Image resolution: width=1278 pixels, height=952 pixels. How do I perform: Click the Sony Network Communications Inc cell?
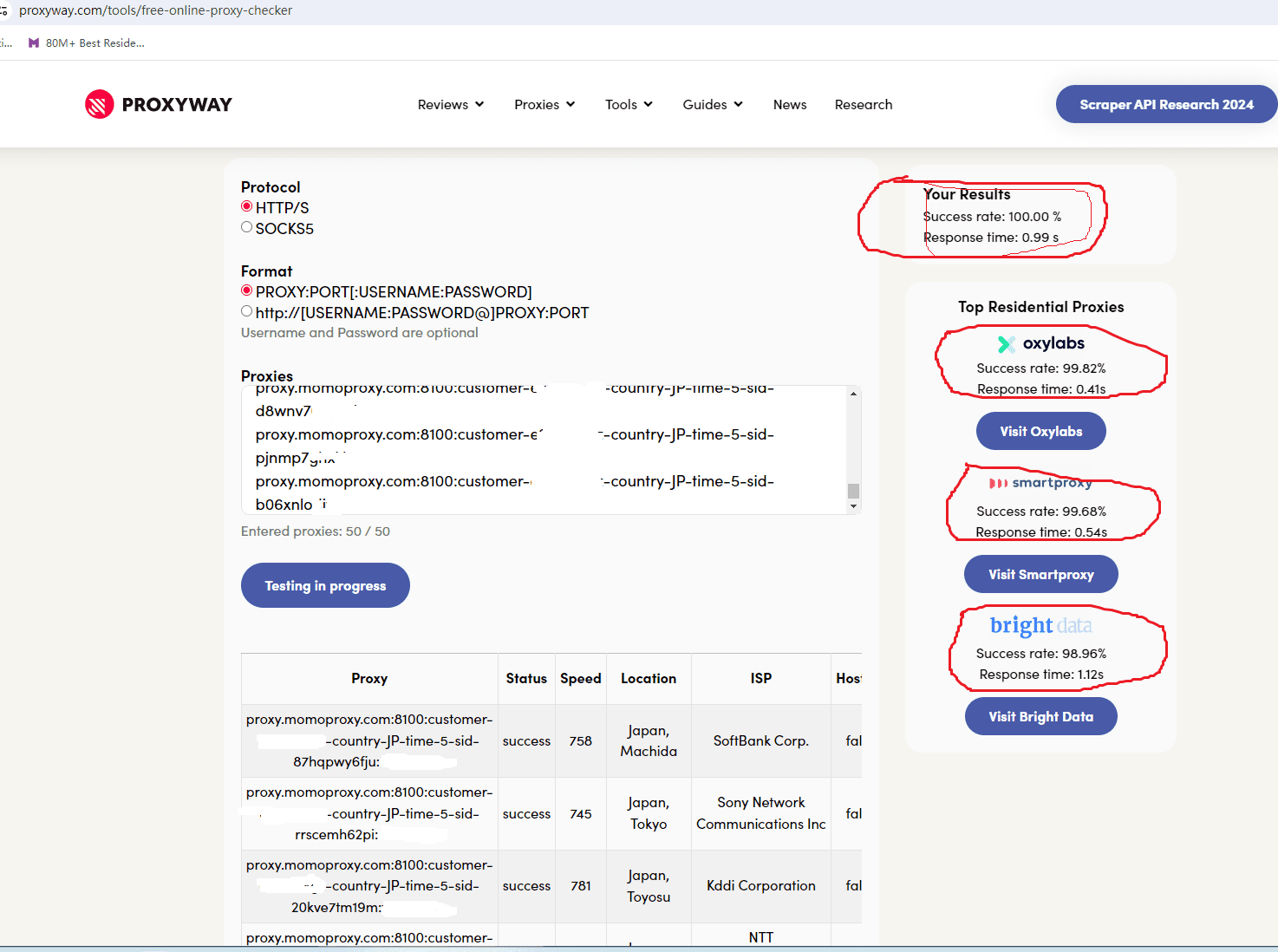[x=760, y=813]
